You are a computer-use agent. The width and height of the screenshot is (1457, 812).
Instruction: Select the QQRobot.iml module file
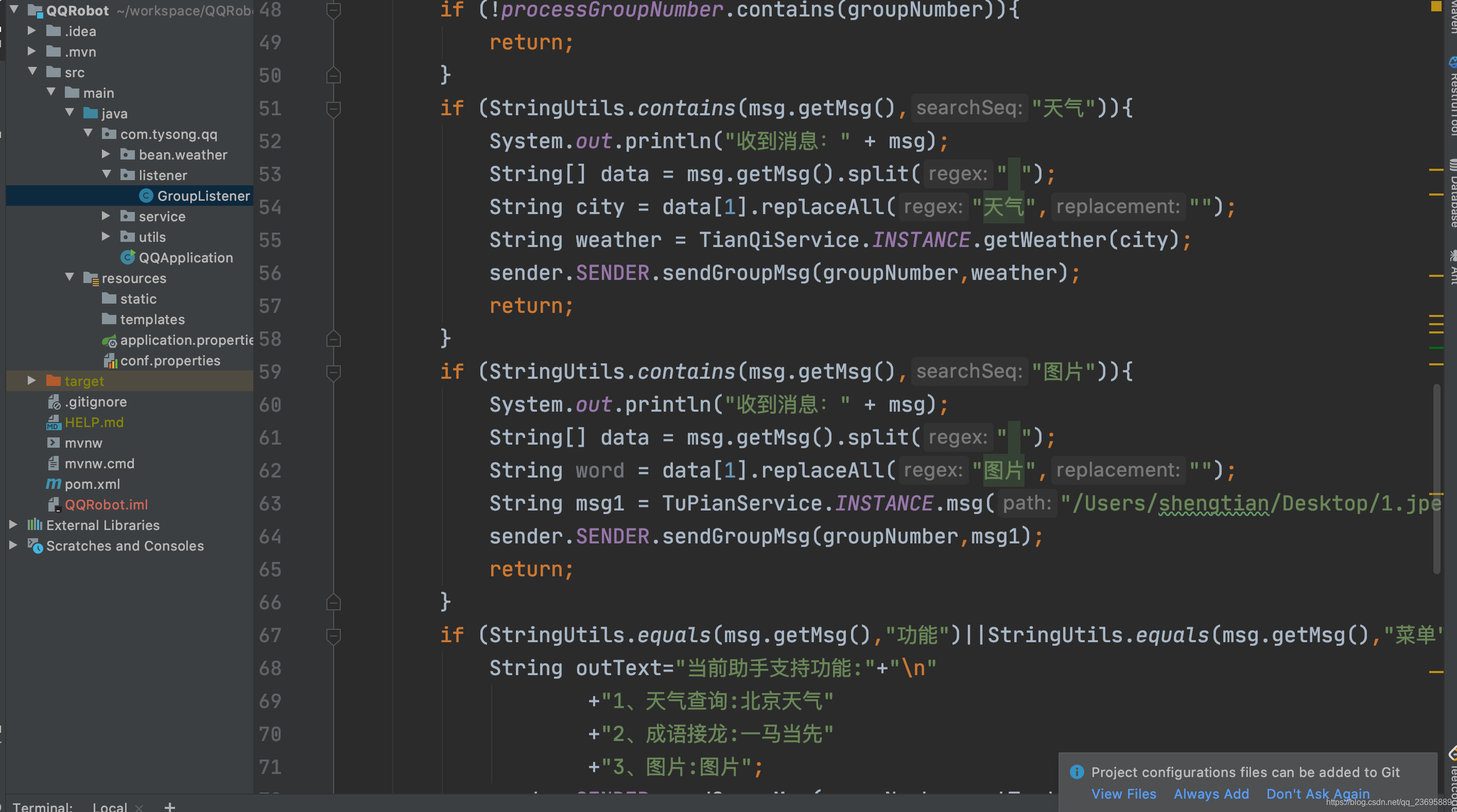pyautogui.click(x=106, y=504)
